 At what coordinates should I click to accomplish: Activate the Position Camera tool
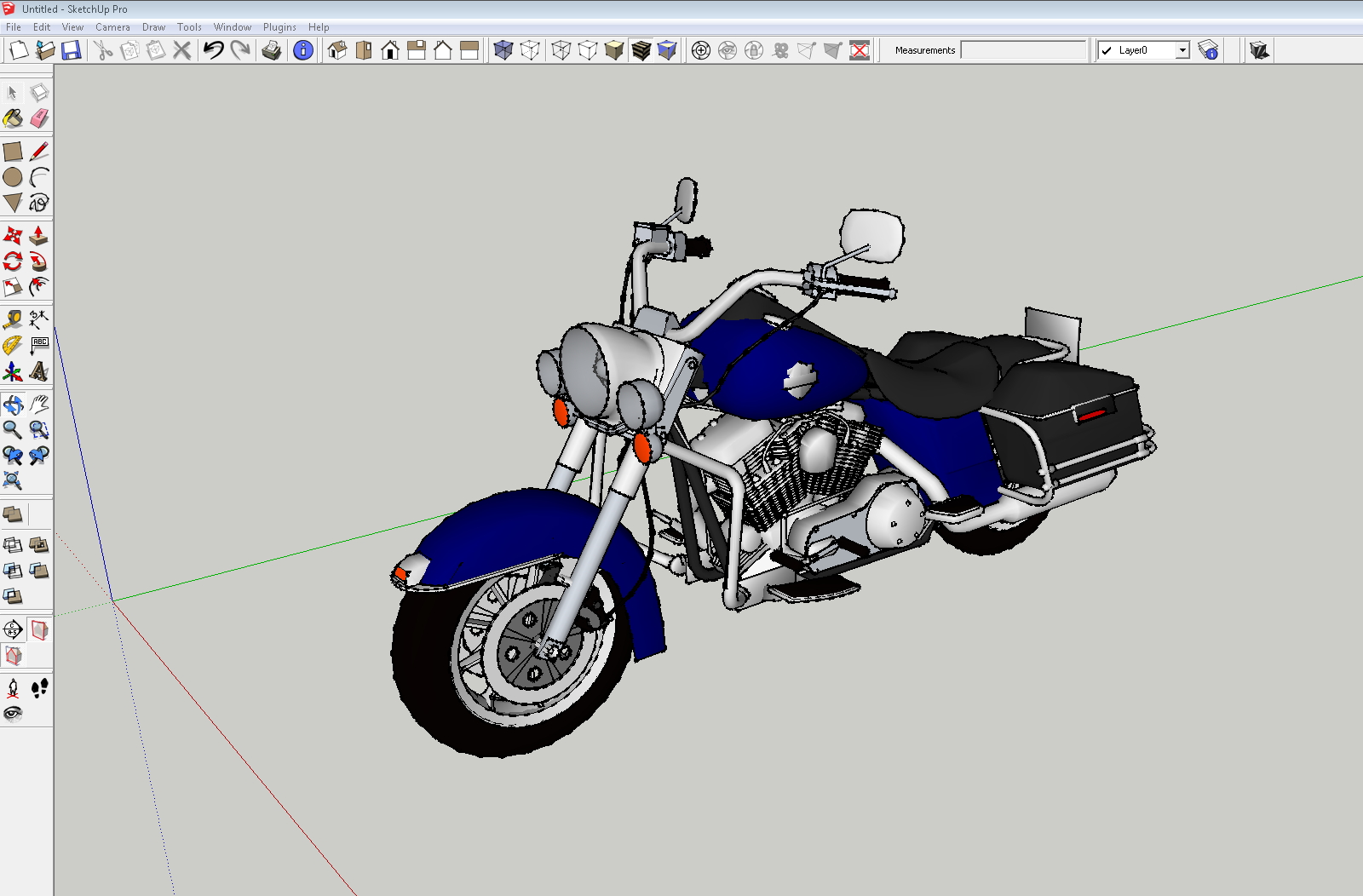click(13, 688)
